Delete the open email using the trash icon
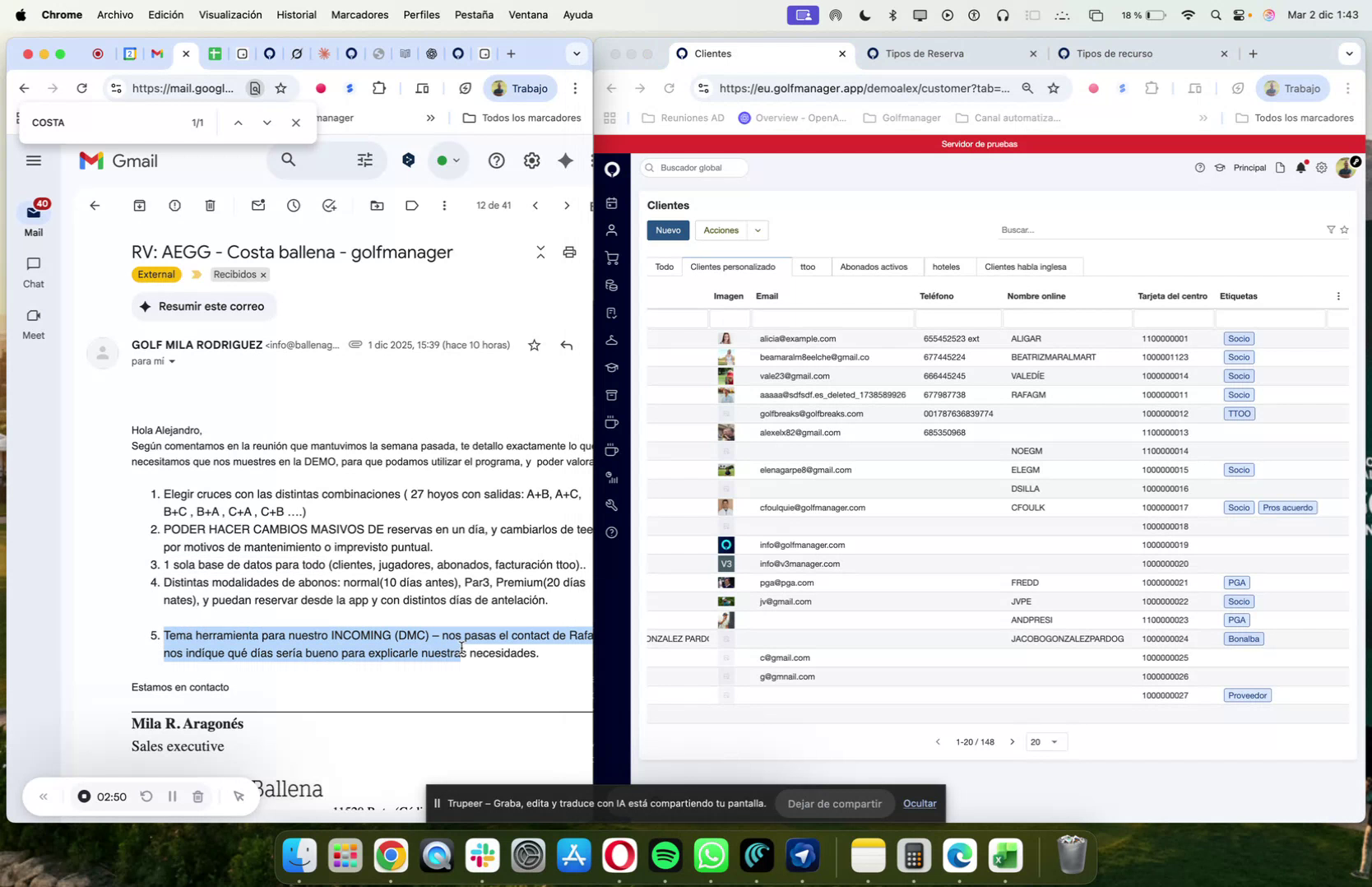This screenshot has height=887, width=1372. (211, 206)
